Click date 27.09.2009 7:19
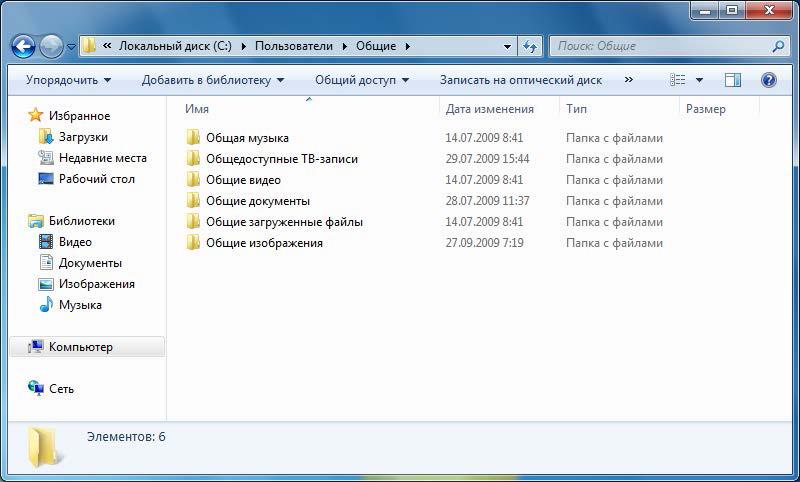Image resolution: width=800 pixels, height=482 pixels. 484,243
